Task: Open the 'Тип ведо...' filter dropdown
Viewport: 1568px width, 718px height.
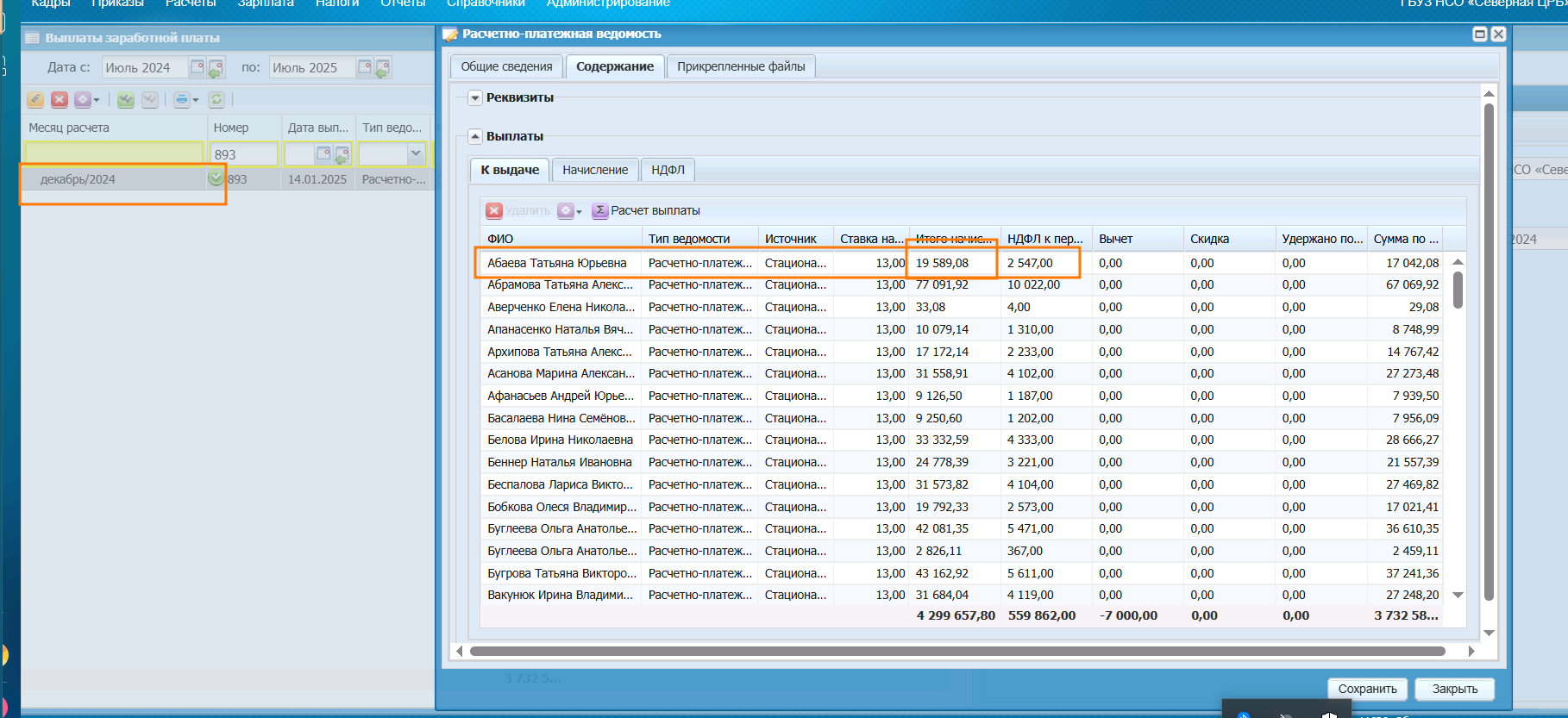Action: click(x=416, y=153)
